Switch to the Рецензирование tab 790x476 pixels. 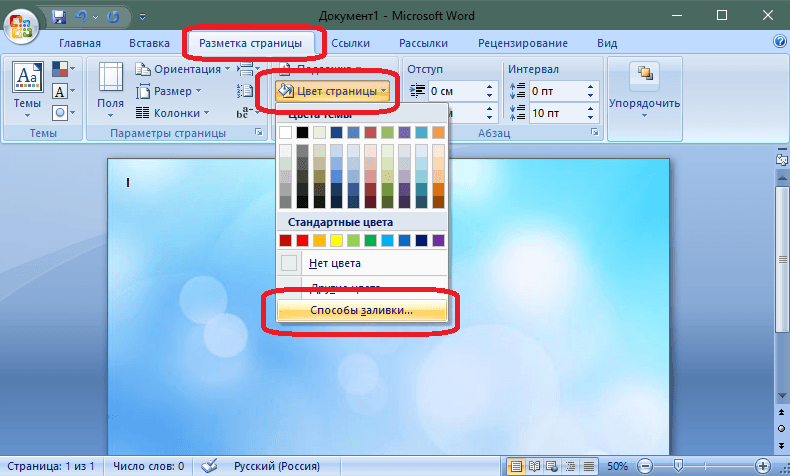click(x=522, y=43)
